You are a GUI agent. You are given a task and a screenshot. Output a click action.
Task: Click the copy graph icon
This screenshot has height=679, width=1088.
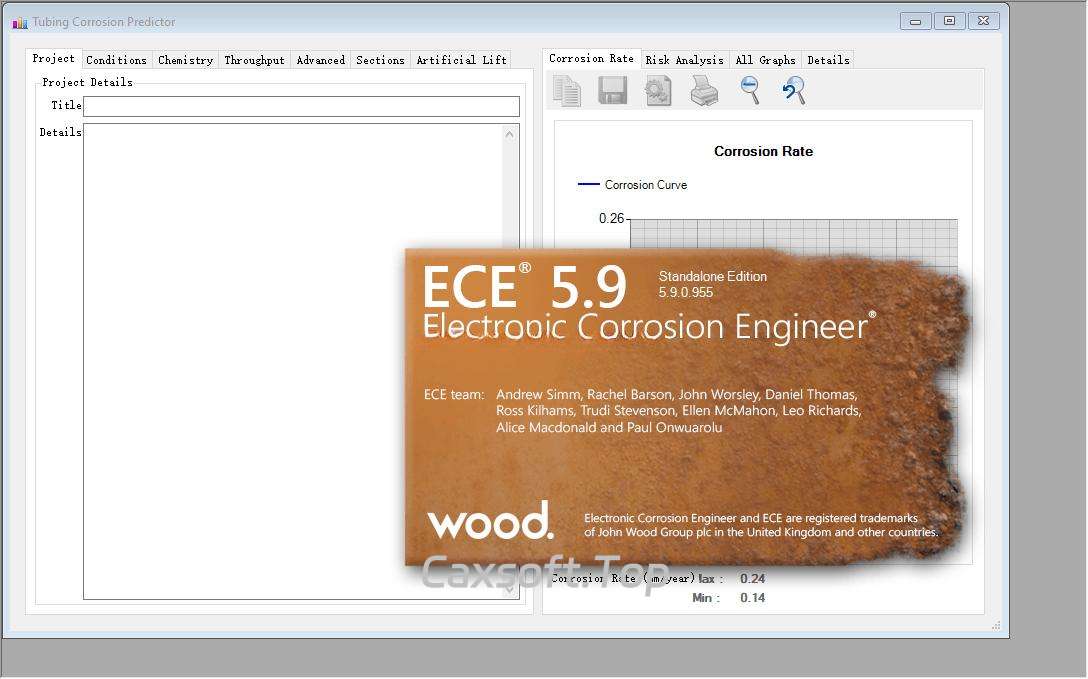tap(567, 91)
